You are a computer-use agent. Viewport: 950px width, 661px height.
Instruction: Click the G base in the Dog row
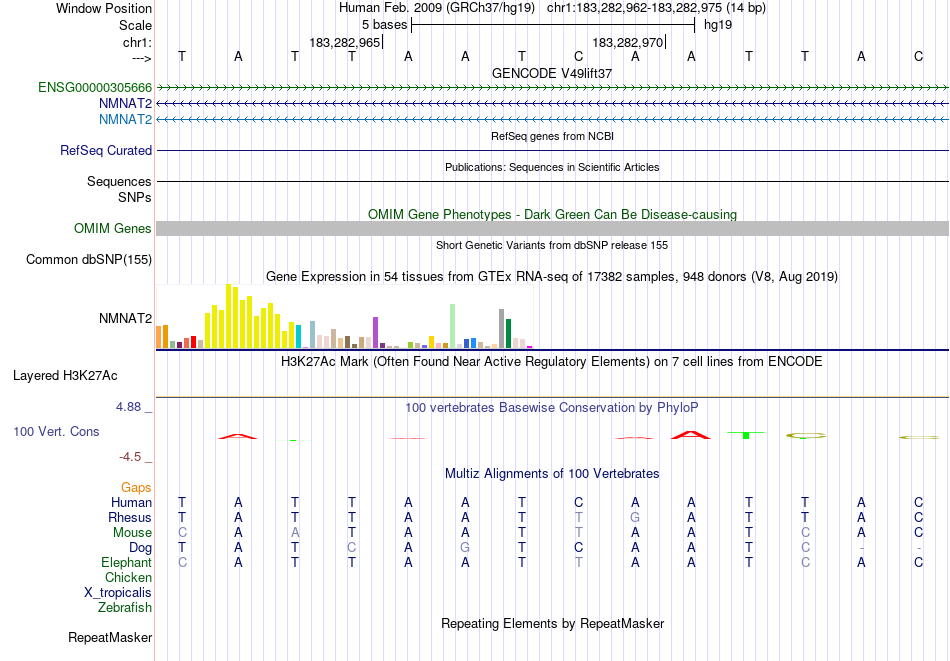click(x=465, y=548)
